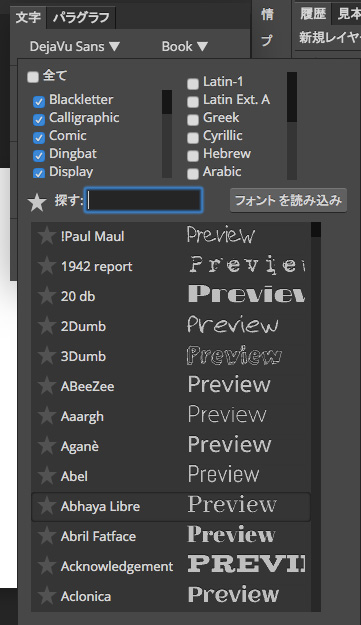The image size is (361, 625).
Task: Click star beside Aclonica font
Action: 46,596
